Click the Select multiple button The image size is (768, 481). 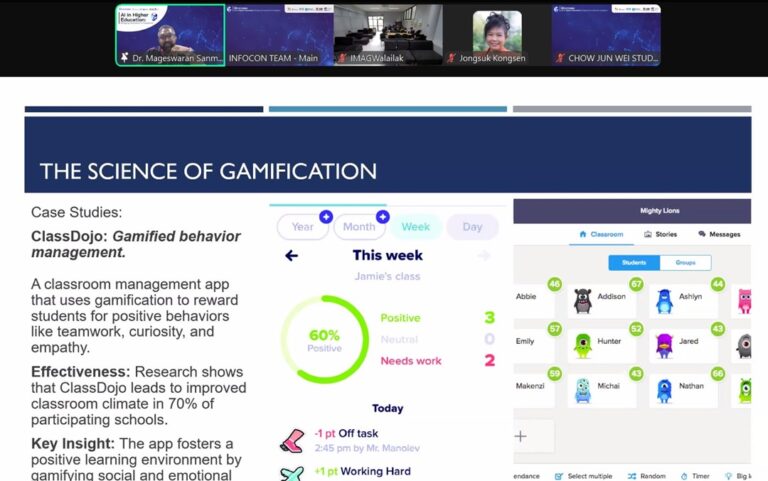pyautogui.click(x=583, y=476)
